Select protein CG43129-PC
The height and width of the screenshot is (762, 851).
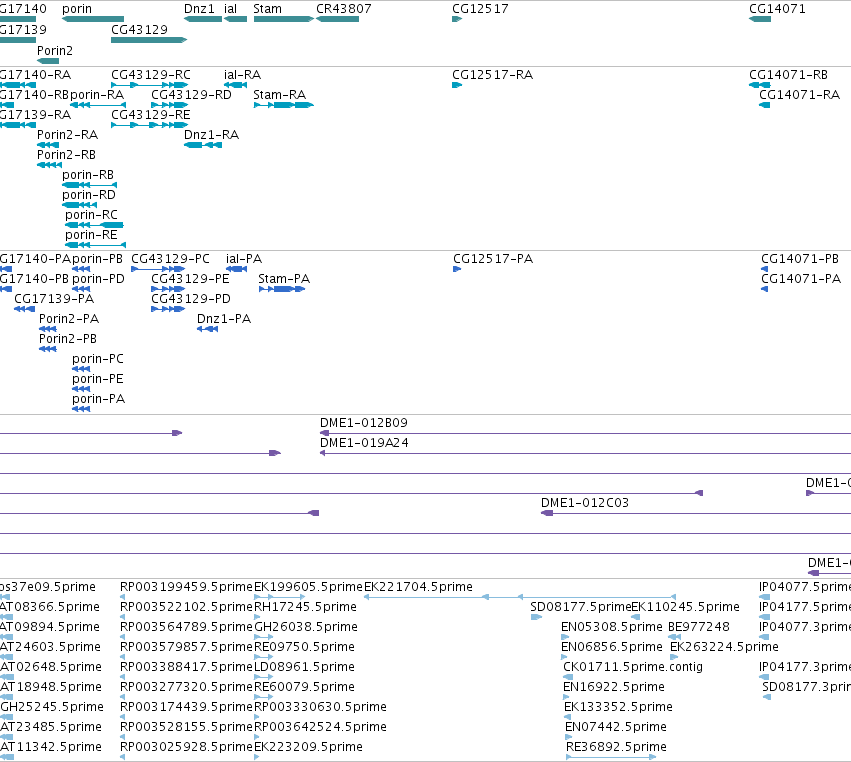point(158,269)
